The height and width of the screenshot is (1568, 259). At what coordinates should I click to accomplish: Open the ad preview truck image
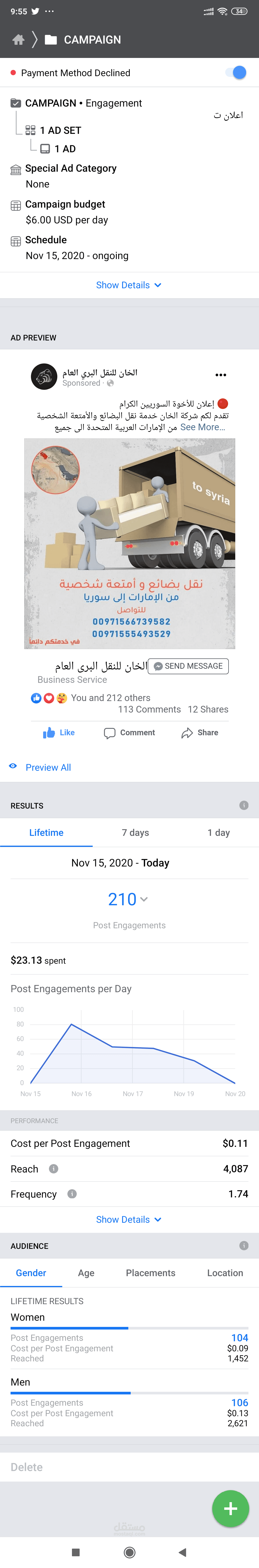129,543
